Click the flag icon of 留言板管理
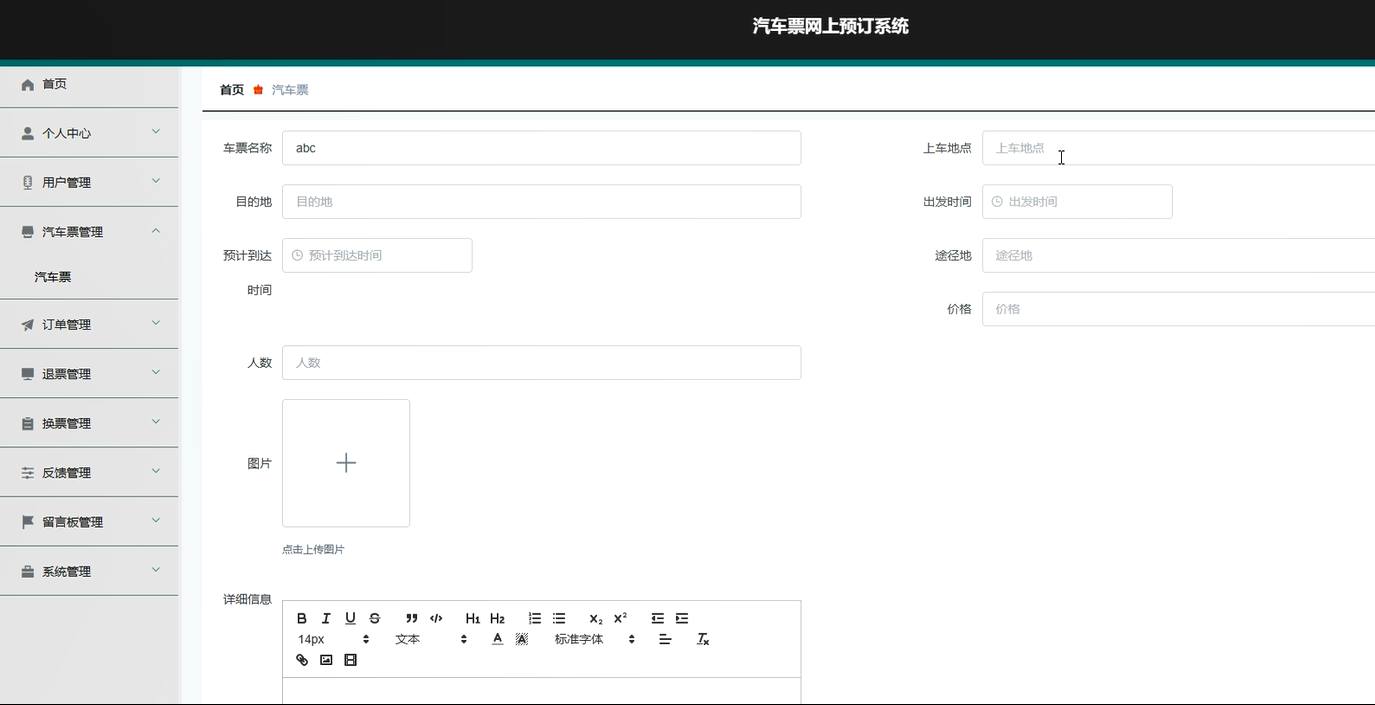Viewport: 1375px width, 705px height. tap(28, 522)
